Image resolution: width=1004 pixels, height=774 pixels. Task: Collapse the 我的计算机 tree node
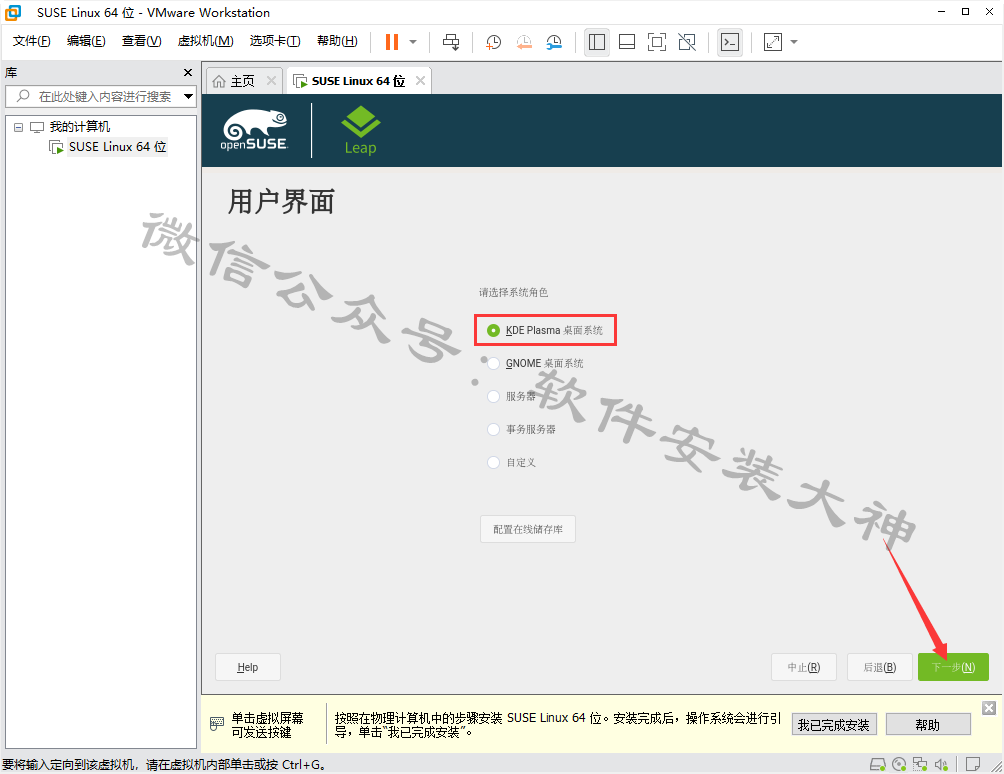coord(19,127)
